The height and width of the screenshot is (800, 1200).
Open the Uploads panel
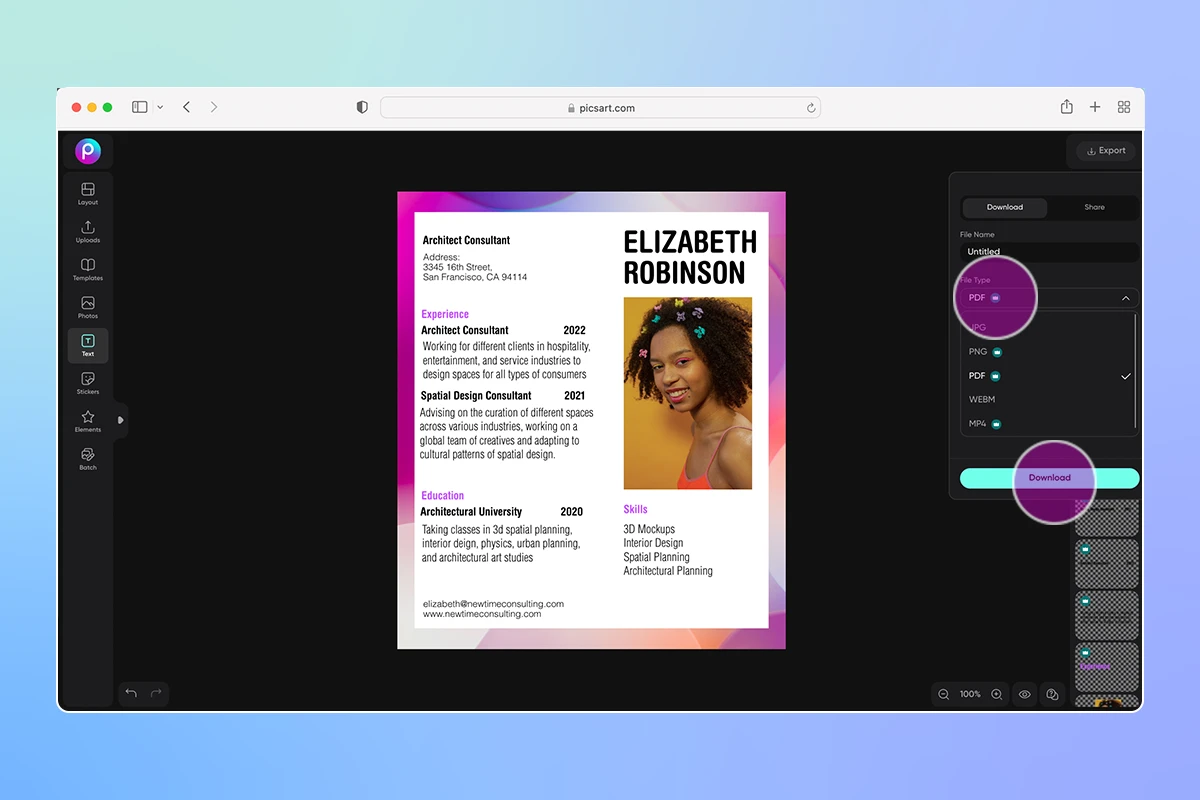click(x=87, y=231)
